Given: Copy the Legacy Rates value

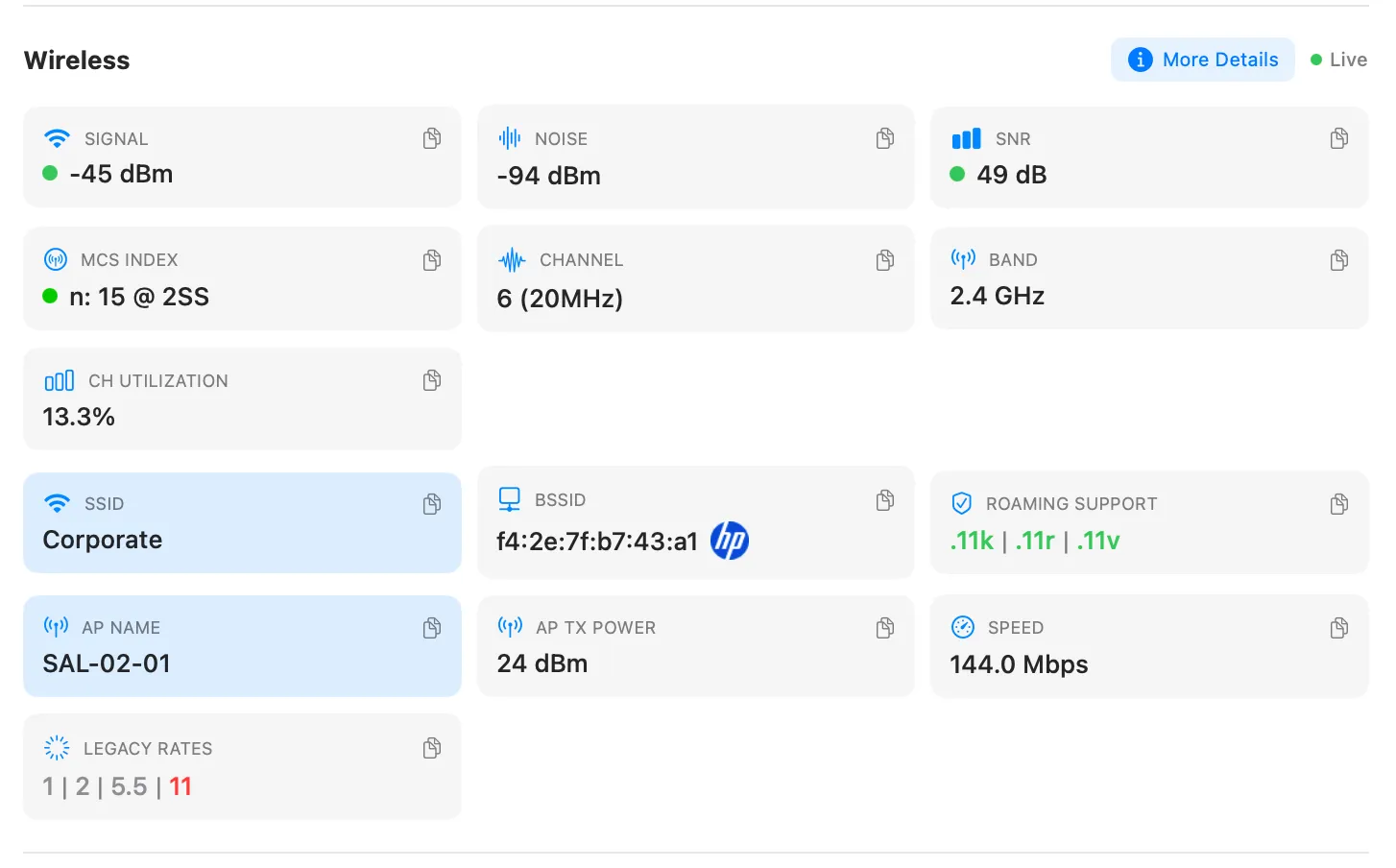Looking at the screenshot, I should 432,748.
